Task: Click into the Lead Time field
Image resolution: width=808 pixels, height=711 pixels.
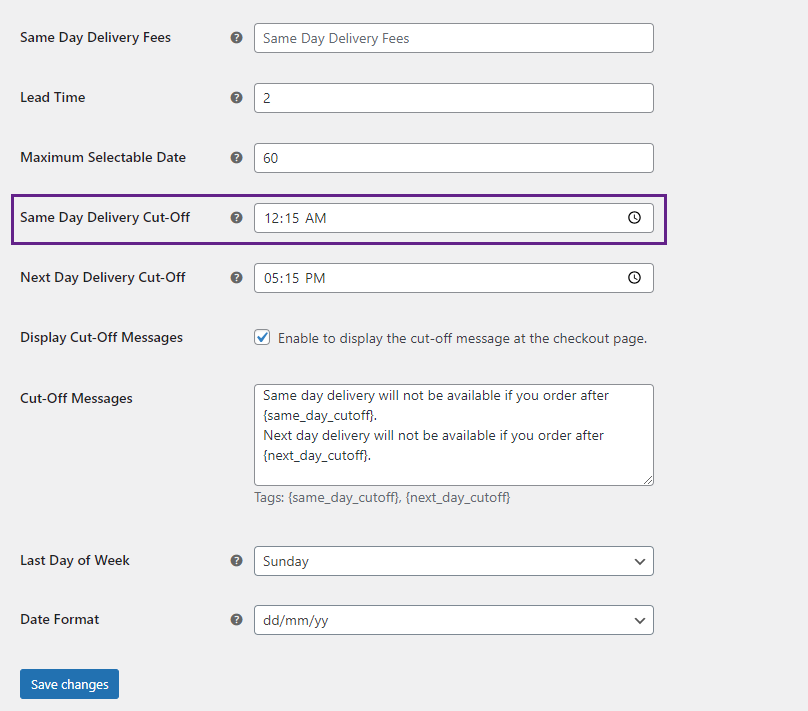Action: pyautogui.click(x=453, y=98)
